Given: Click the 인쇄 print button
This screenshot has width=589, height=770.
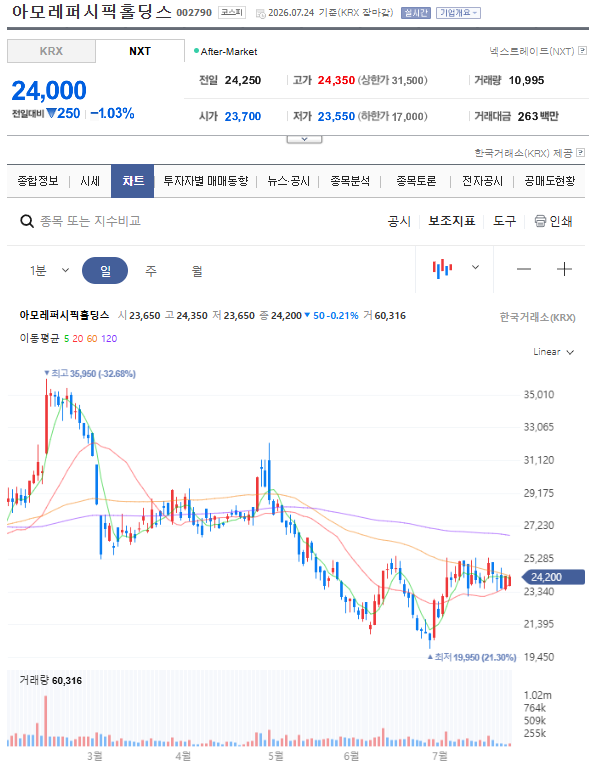Looking at the screenshot, I should coord(554,221).
